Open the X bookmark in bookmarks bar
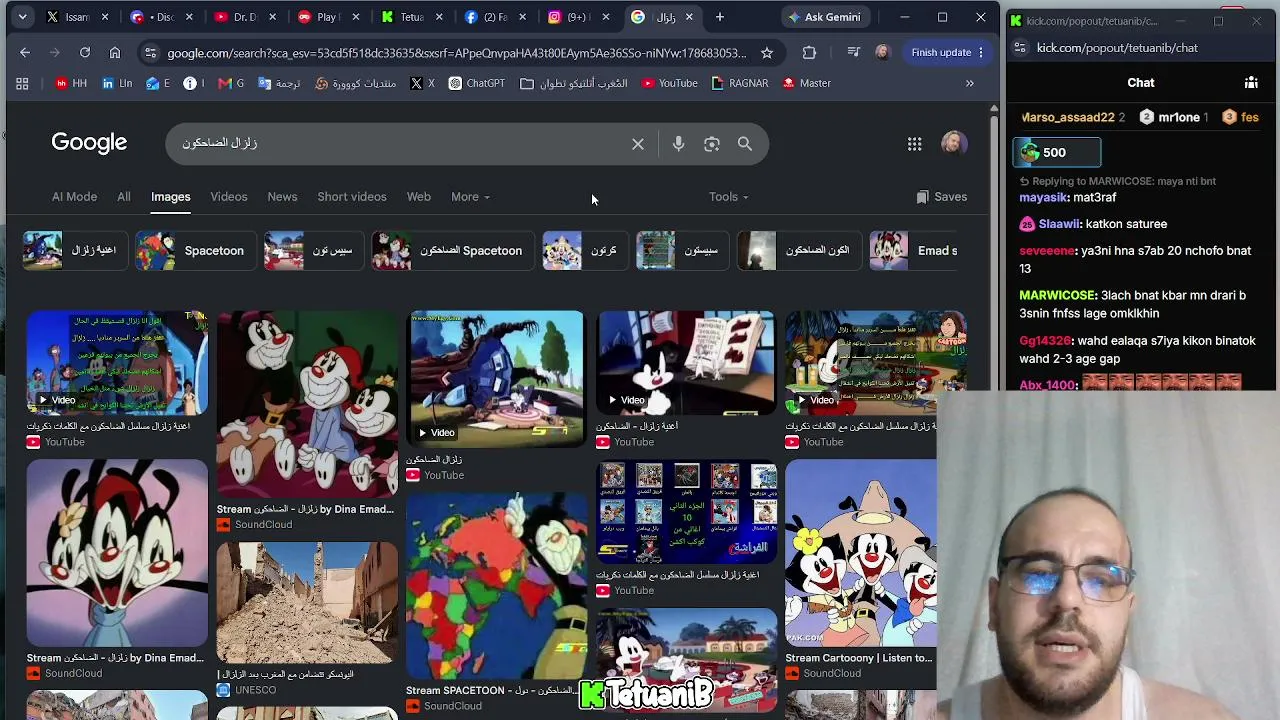The width and height of the screenshot is (1280, 720). (423, 83)
